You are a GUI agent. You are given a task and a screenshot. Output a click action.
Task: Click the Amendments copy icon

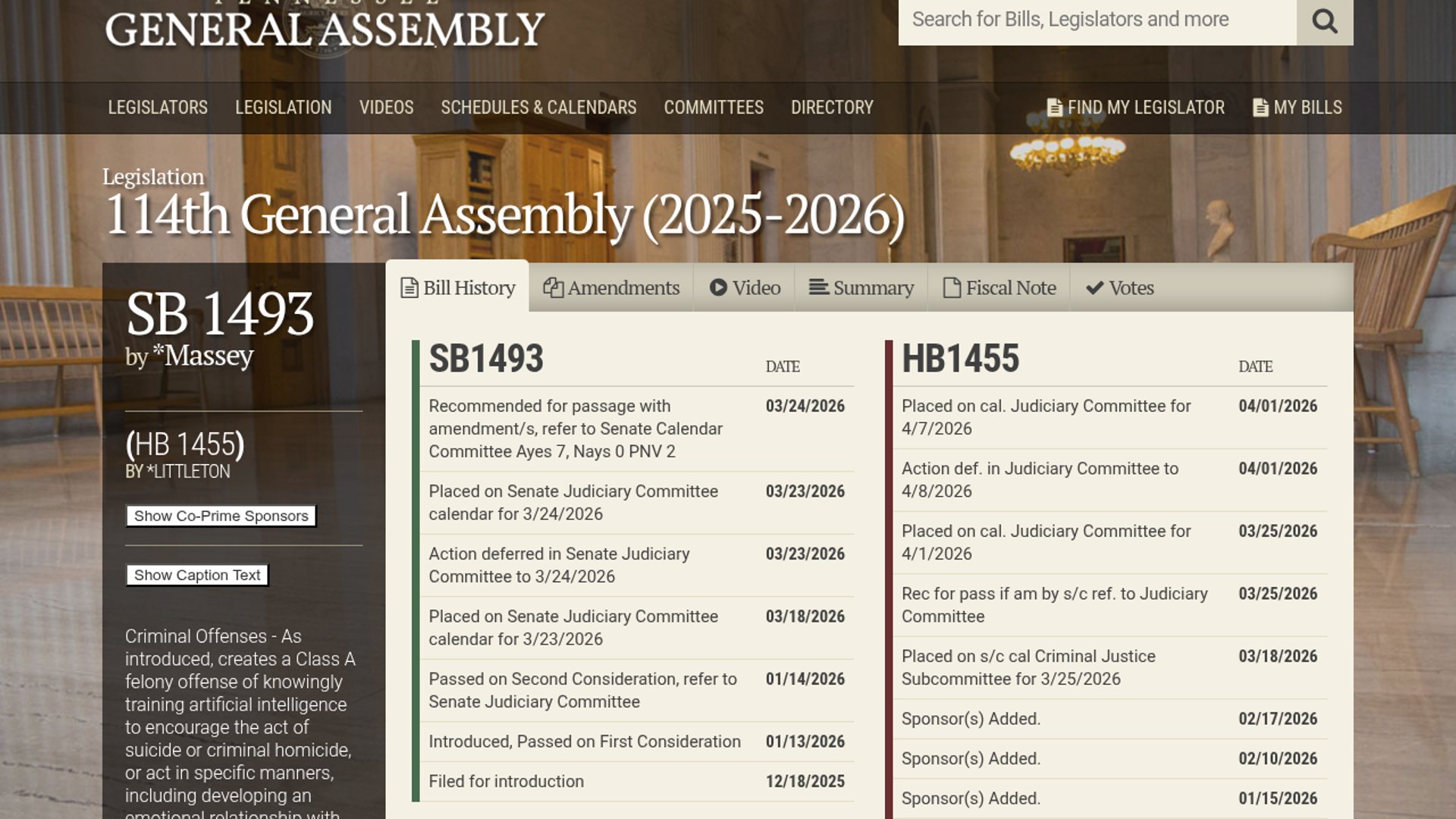tap(553, 288)
